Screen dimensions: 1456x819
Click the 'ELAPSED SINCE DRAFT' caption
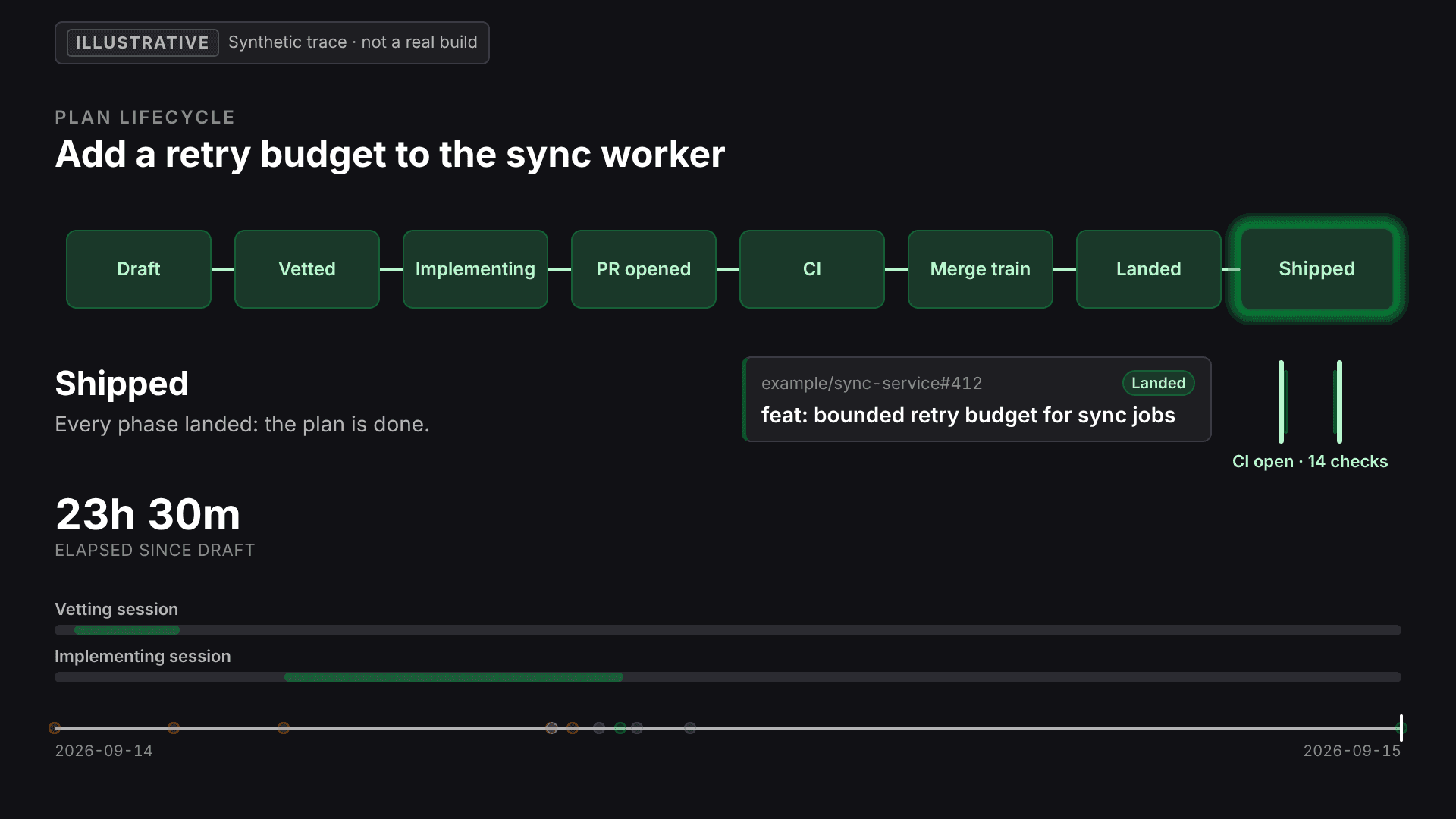[x=155, y=550]
